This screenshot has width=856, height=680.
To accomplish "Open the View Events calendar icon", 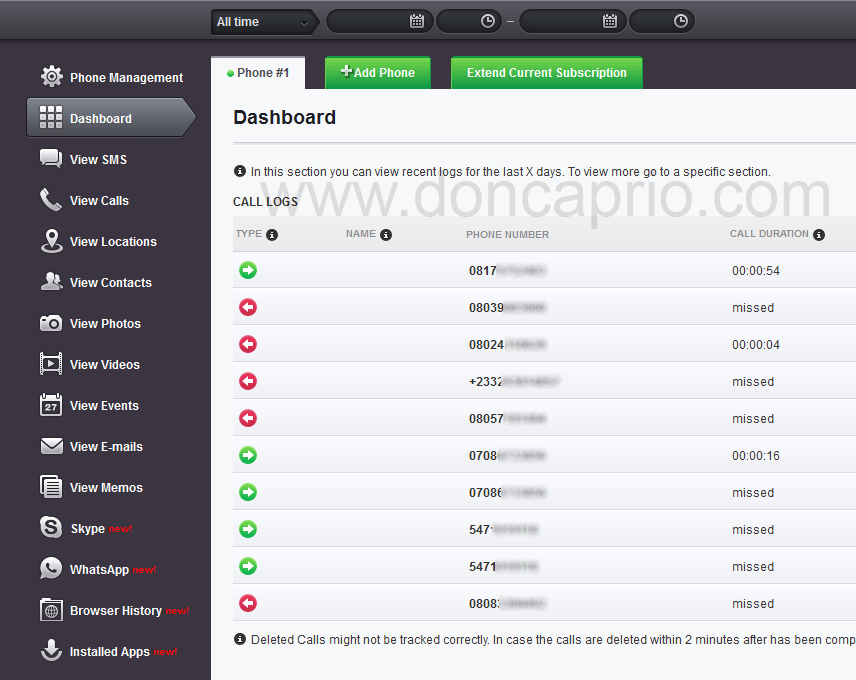I will click(x=51, y=405).
